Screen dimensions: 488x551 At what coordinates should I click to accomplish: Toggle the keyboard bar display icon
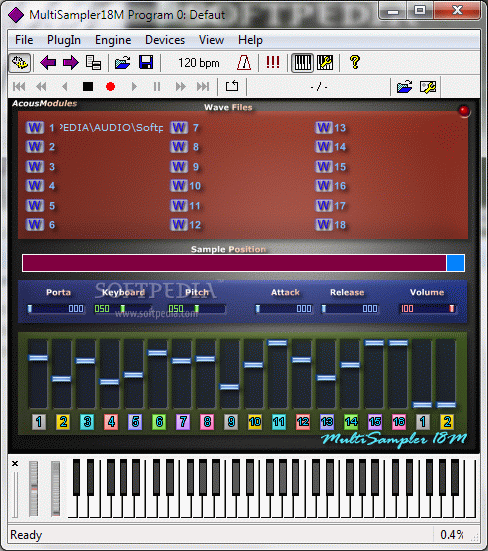(x=302, y=63)
